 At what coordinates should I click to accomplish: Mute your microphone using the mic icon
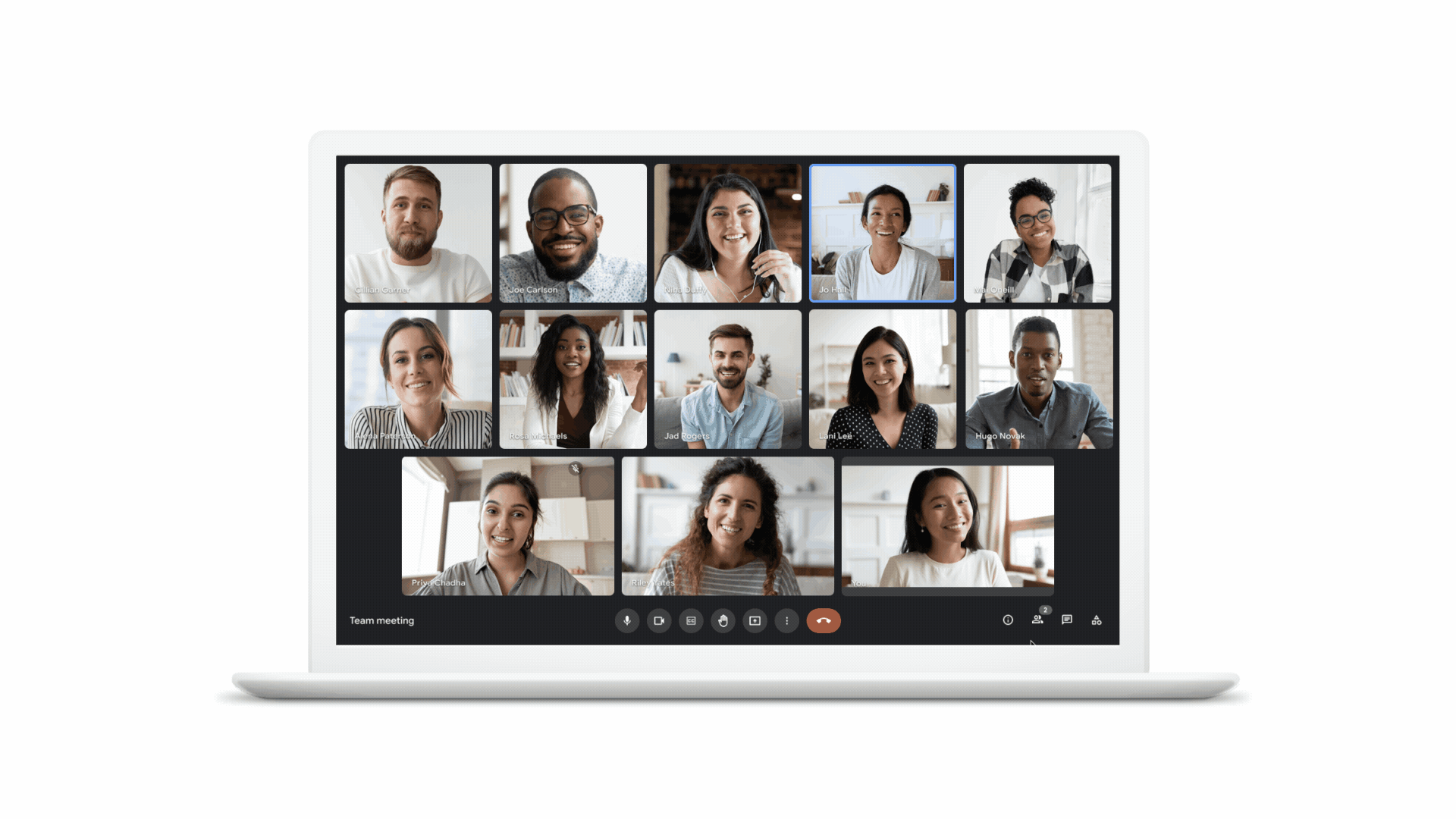coord(626,621)
